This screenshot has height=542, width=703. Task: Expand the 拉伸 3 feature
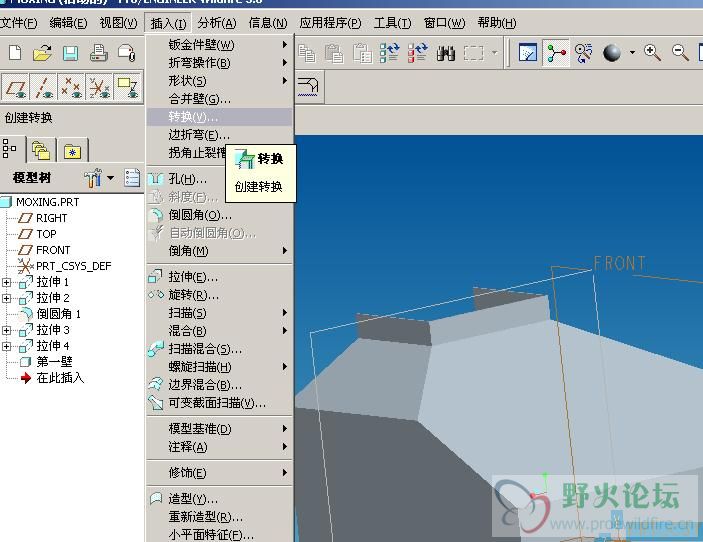coord(6,330)
